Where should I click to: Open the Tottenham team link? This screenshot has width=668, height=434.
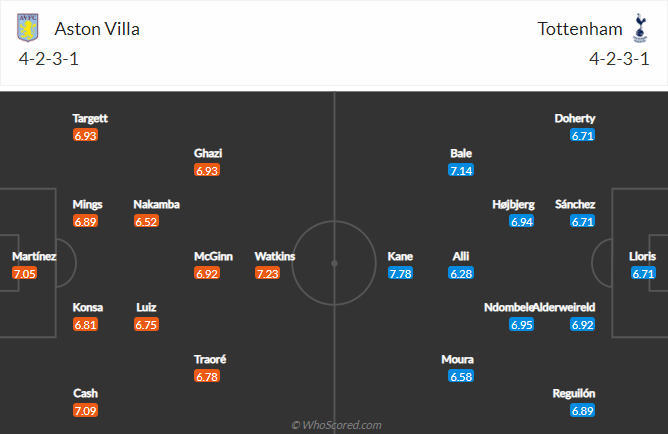tap(578, 28)
